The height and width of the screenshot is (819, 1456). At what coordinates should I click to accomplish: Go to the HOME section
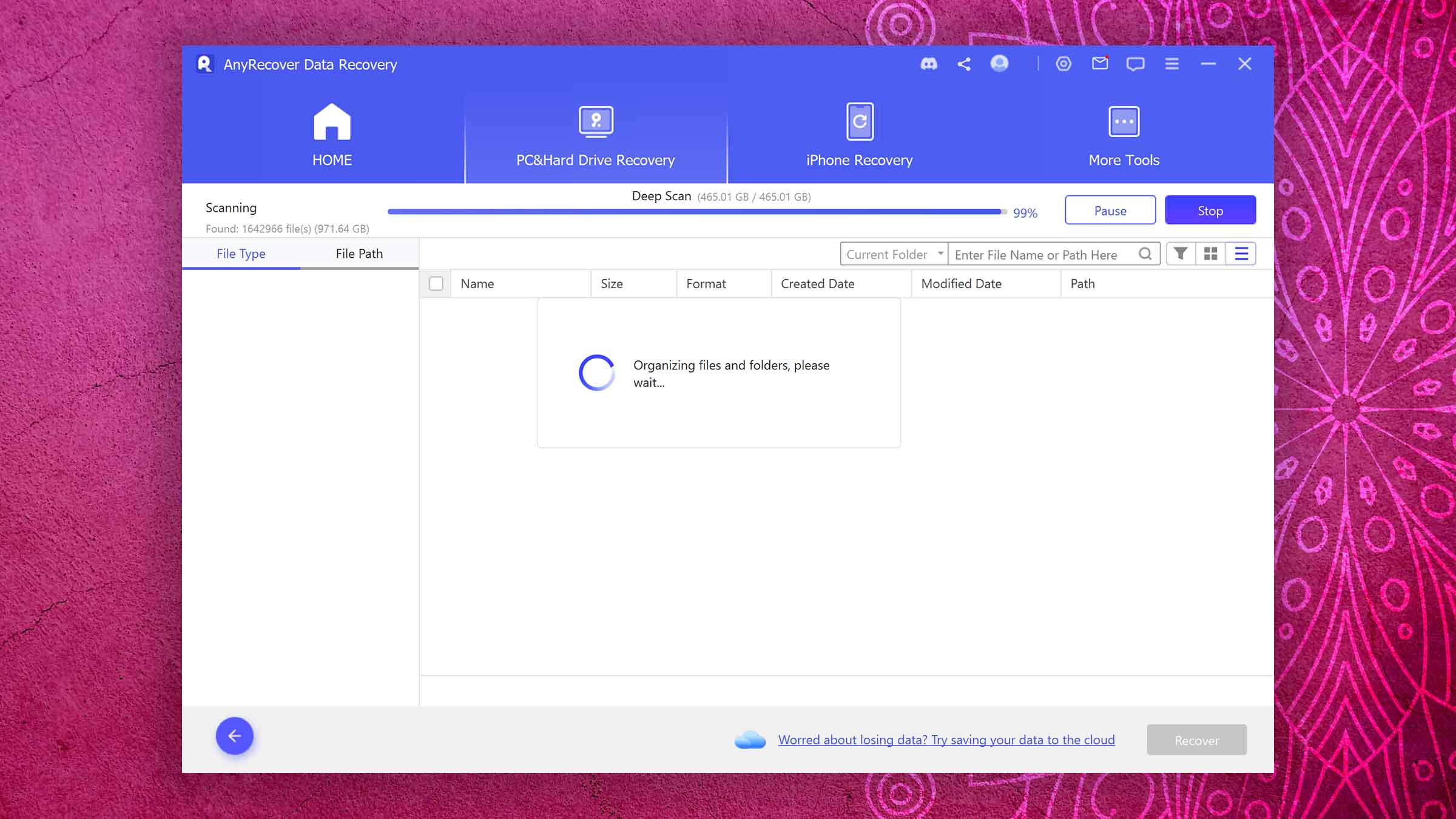332,136
